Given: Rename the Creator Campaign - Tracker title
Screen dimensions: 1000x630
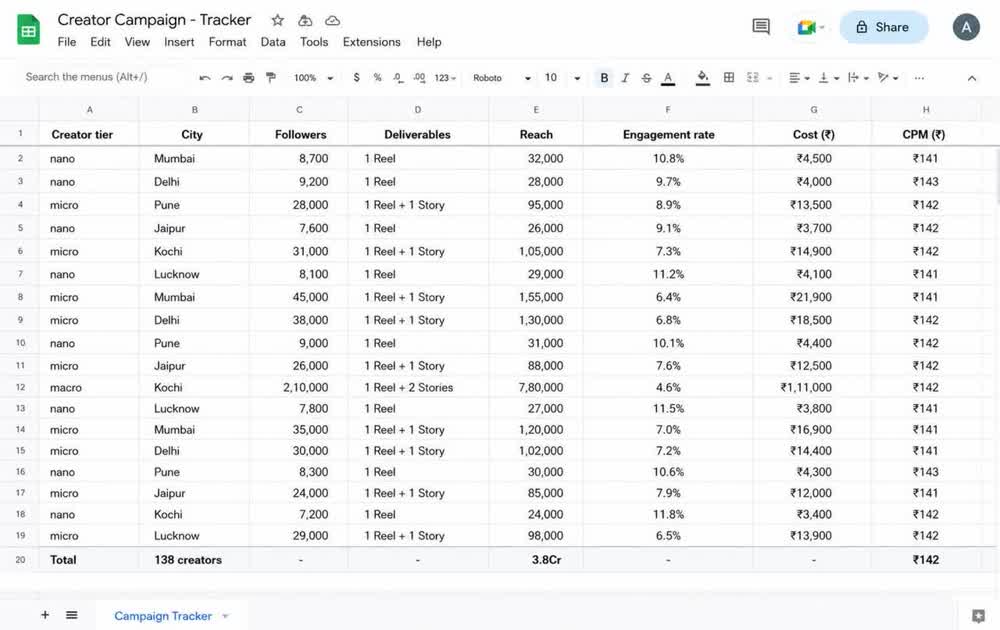Looking at the screenshot, I should (154, 20).
